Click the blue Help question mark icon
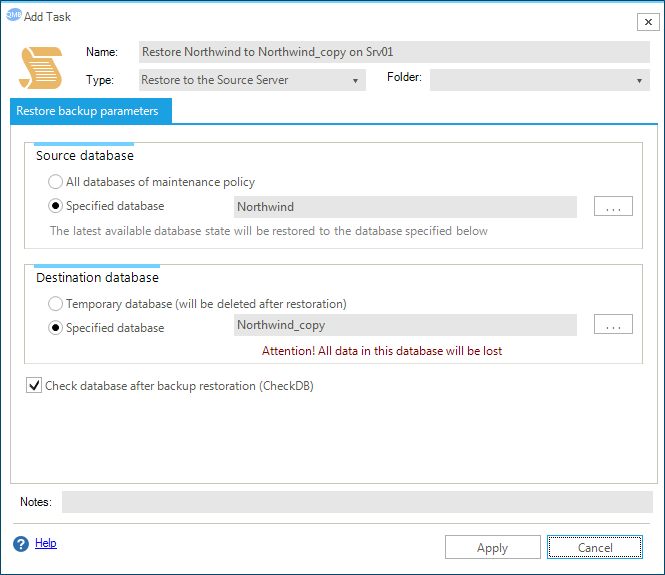This screenshot has height=575, width=665. coord(21,544)
